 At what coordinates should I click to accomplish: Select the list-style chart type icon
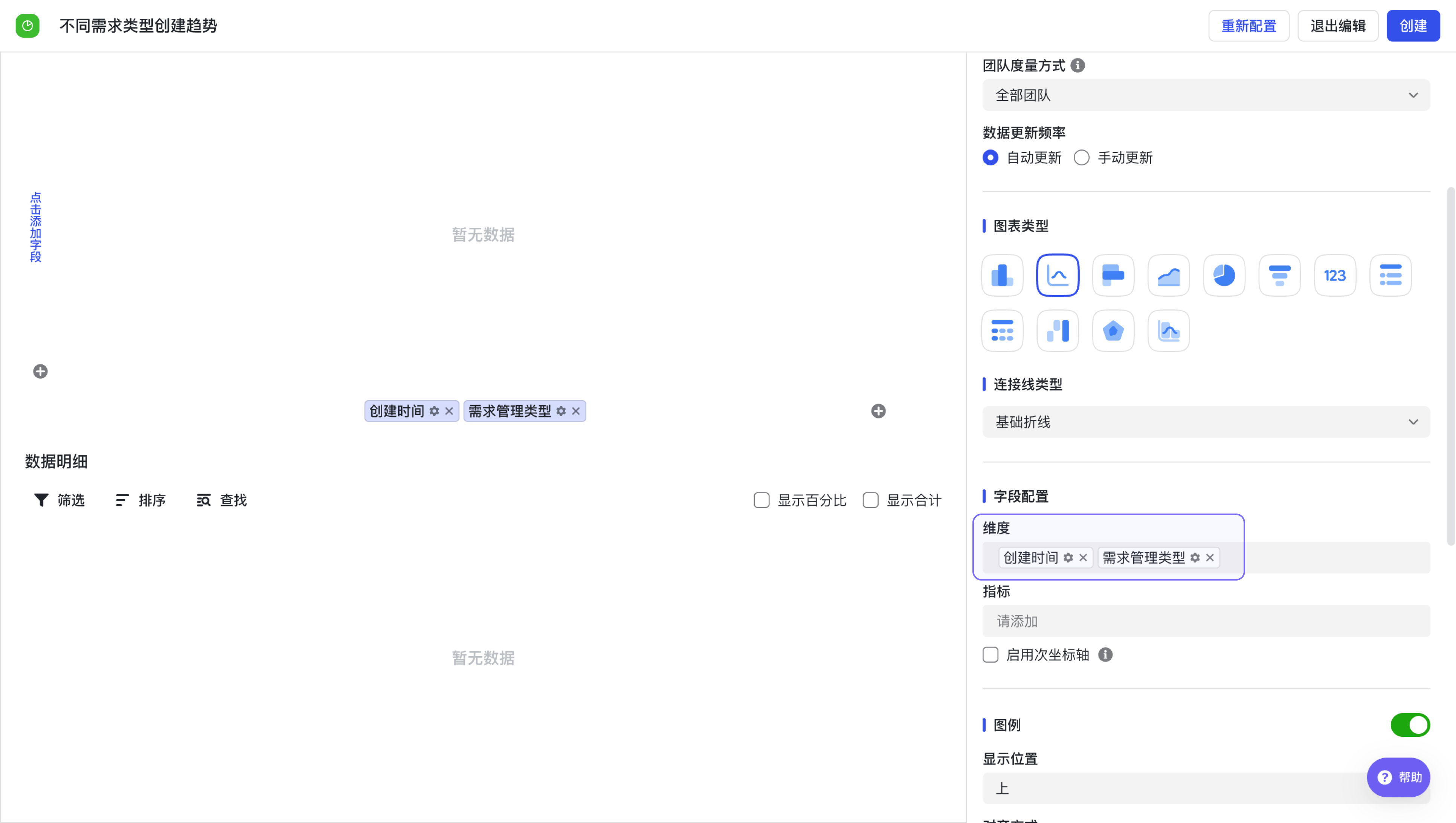click(x=1390, y=275)
